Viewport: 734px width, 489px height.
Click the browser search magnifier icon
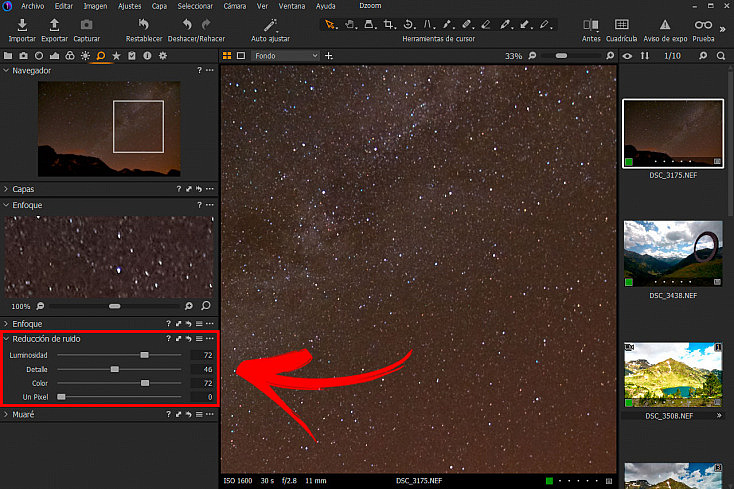pyautogui.click(x=721, y=56)
